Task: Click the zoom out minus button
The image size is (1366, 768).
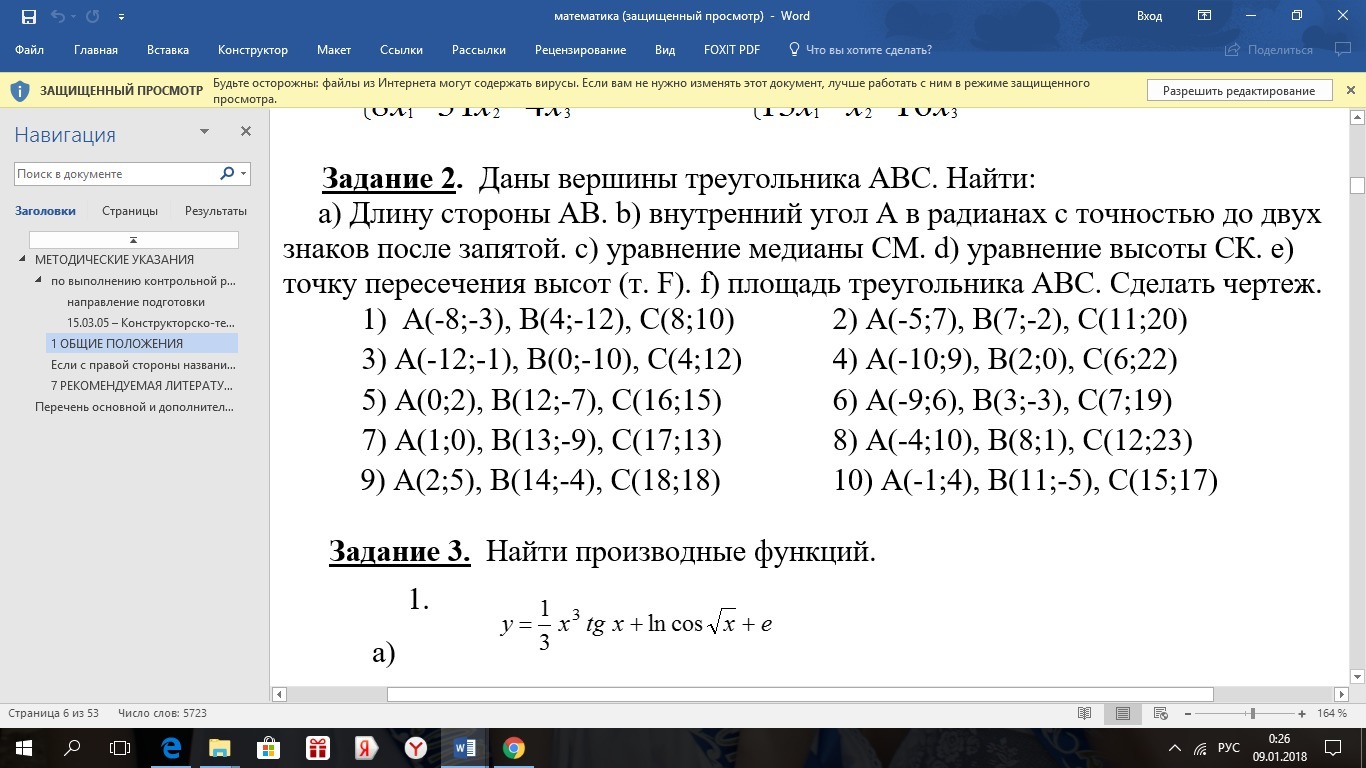Action: coord(1190,714)
